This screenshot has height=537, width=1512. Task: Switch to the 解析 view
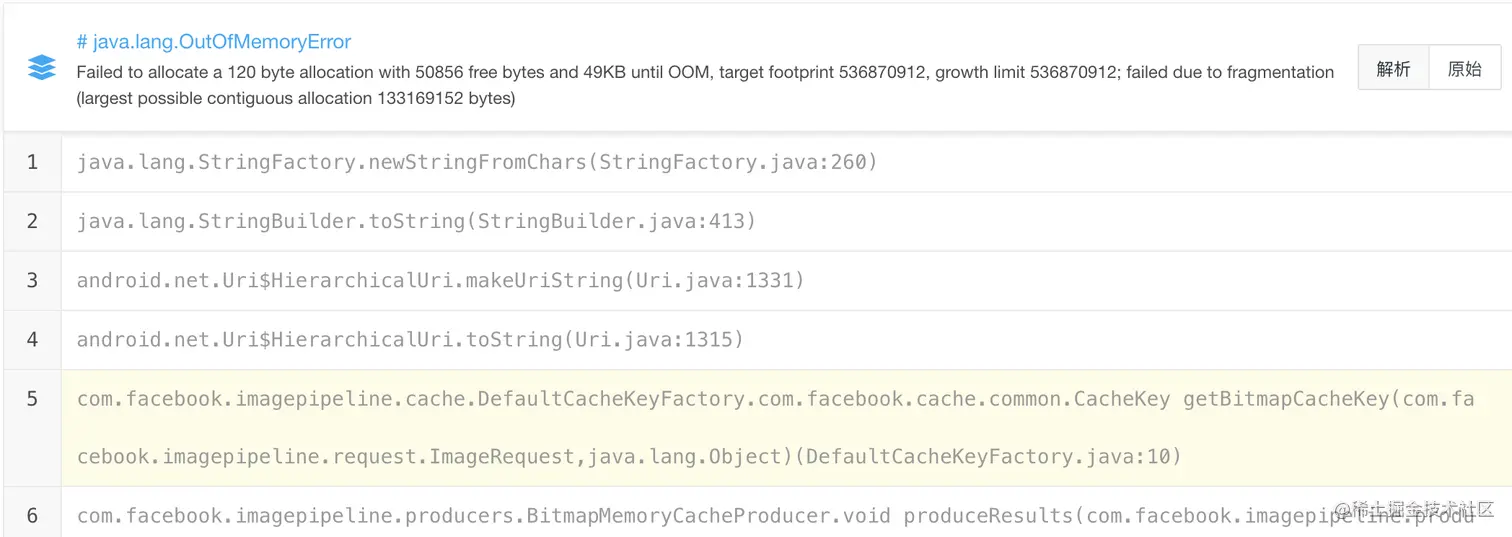pyautogui.click(x=1393, y=69)
